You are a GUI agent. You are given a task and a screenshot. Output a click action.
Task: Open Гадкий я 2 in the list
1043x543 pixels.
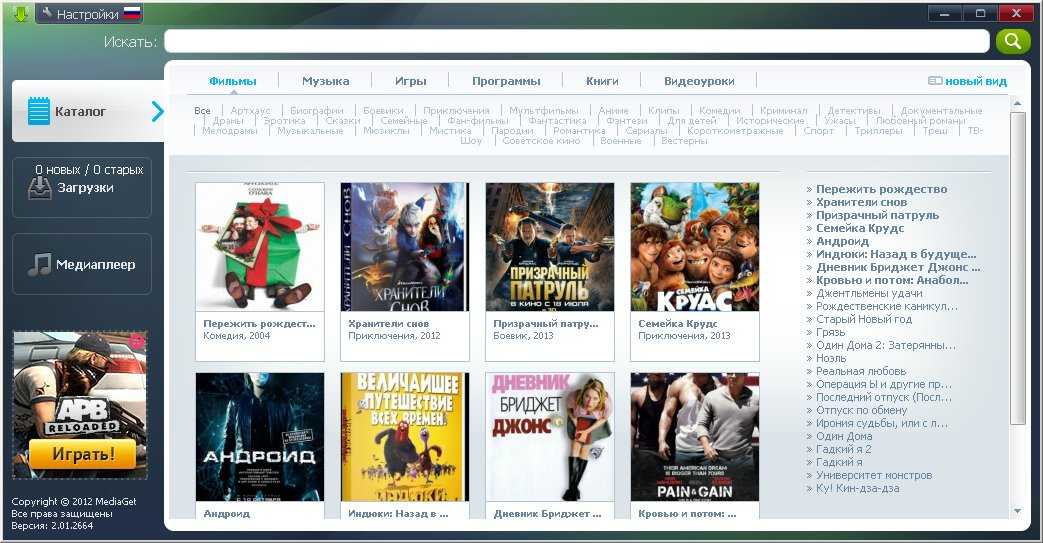(x=843, y=449)
